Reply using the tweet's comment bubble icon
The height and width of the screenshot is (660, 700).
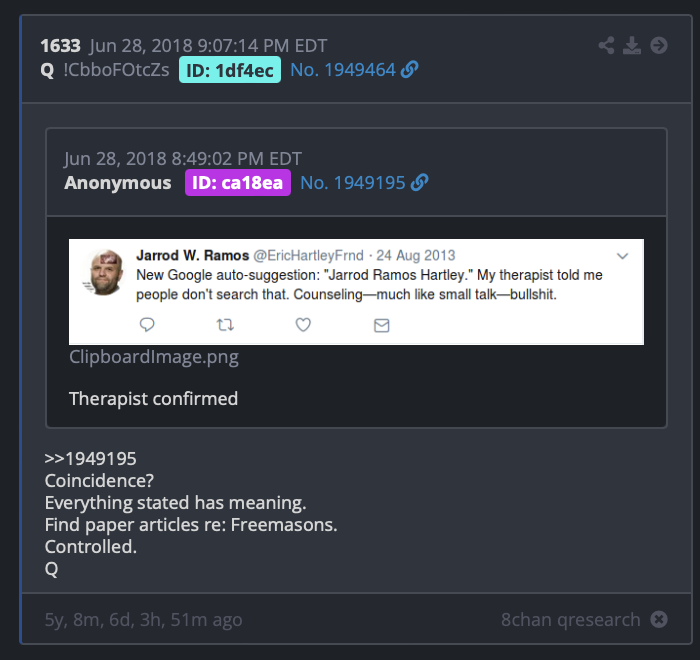[x=147, y=325]
